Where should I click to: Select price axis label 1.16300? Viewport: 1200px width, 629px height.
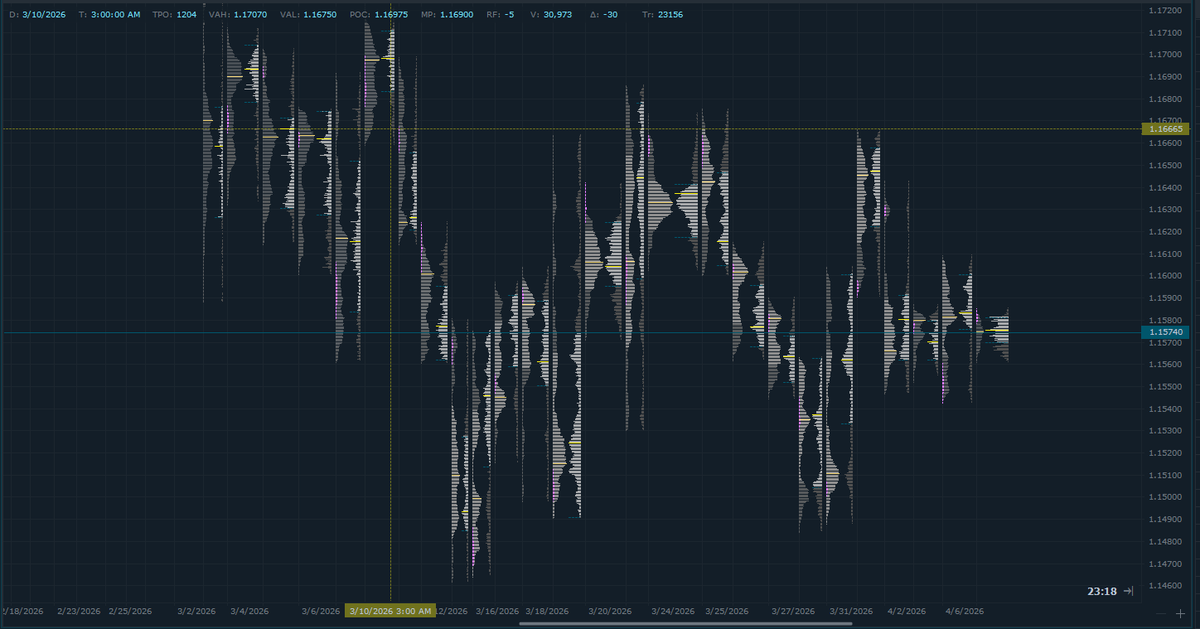coord(1167,209)
